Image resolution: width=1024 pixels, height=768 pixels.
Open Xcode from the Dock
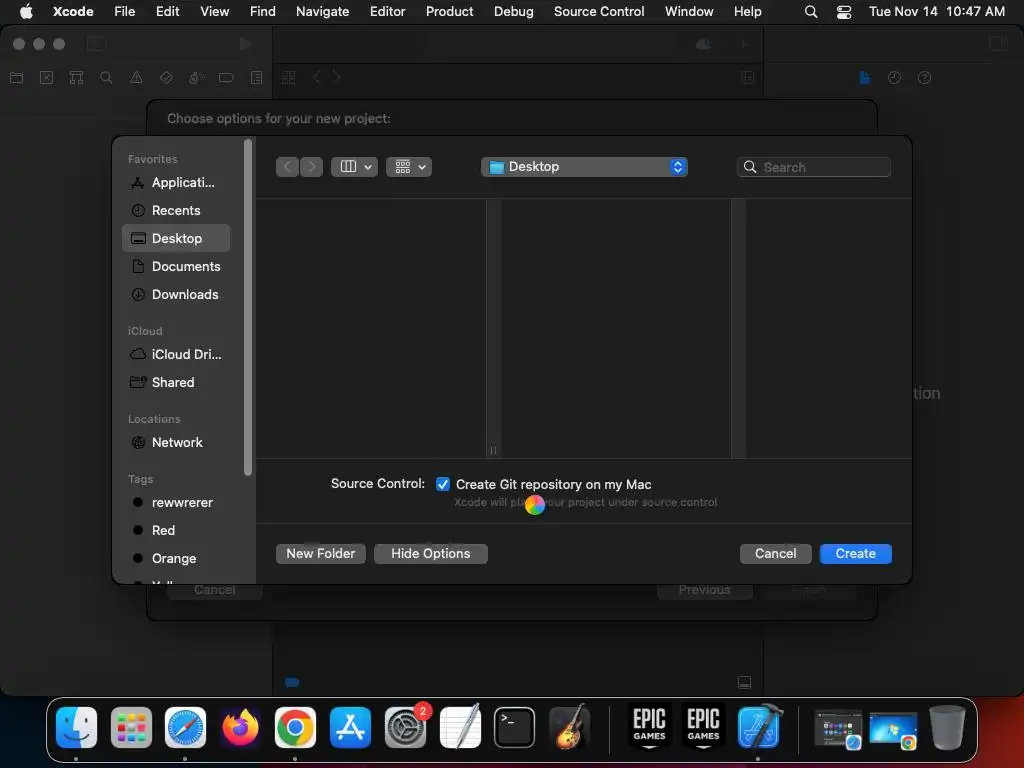(759, 727)
